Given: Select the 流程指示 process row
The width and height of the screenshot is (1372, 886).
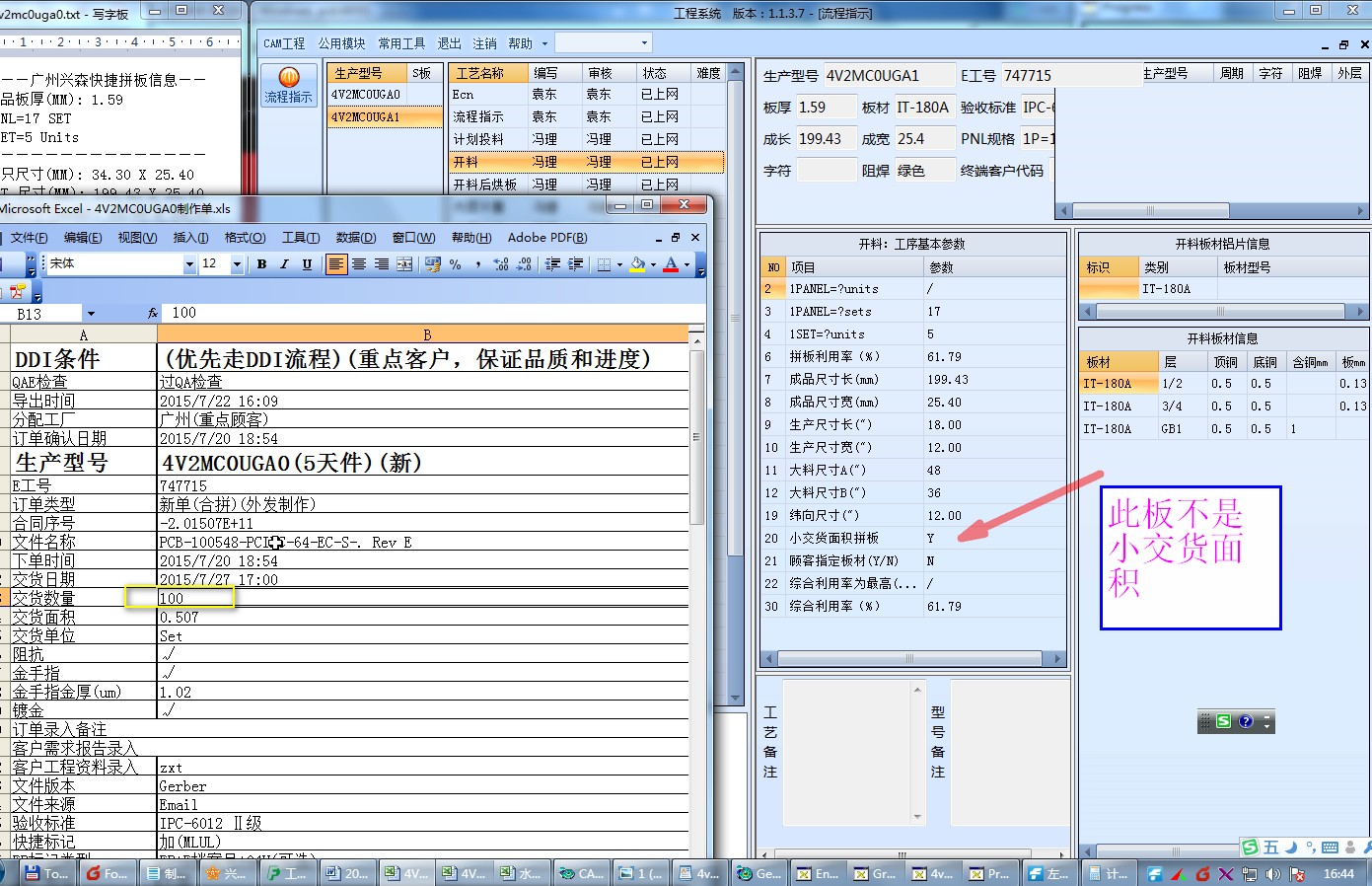Looking at the screenshot, I should [586, 116].
